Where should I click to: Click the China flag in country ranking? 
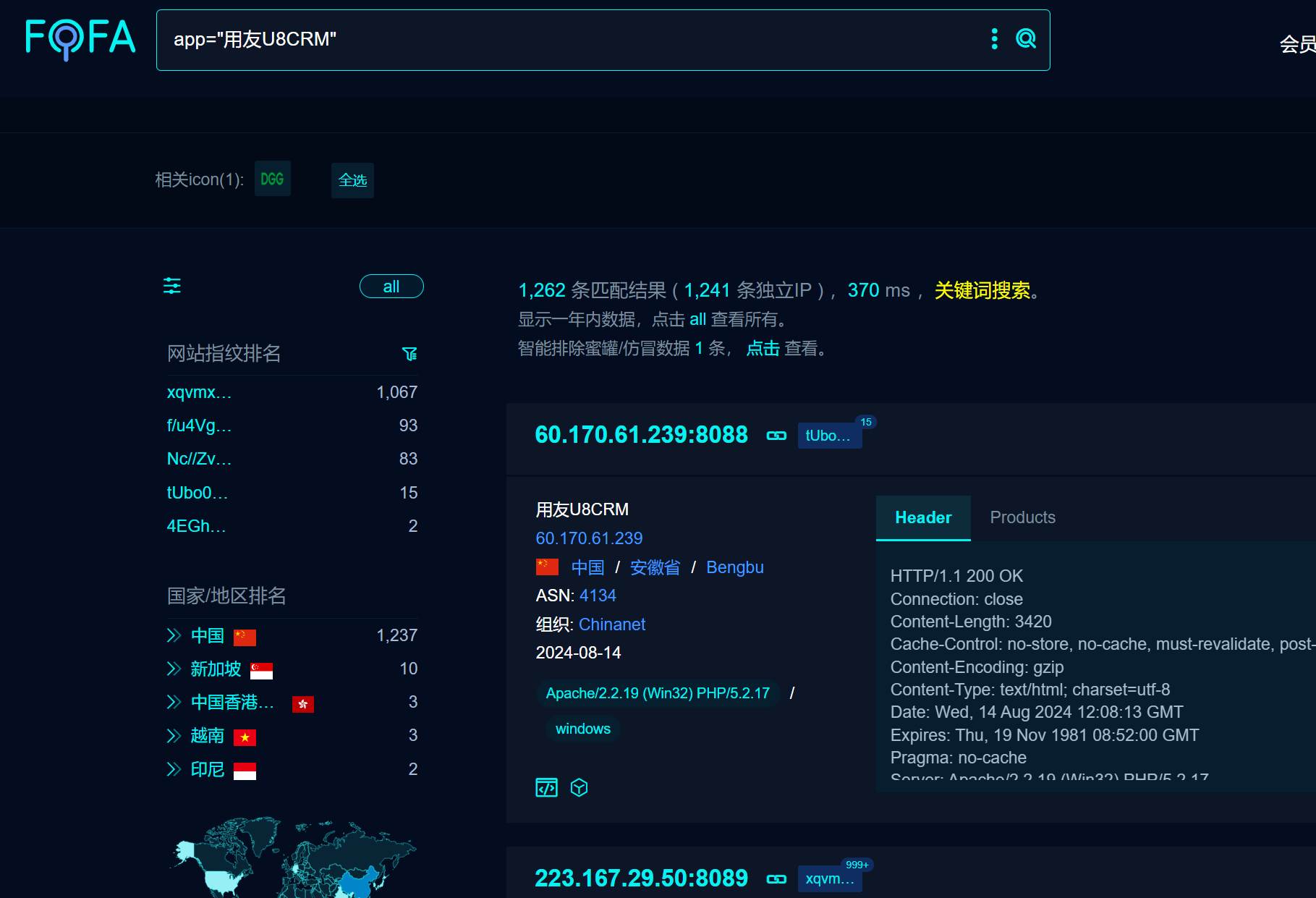tap(245, 636)
